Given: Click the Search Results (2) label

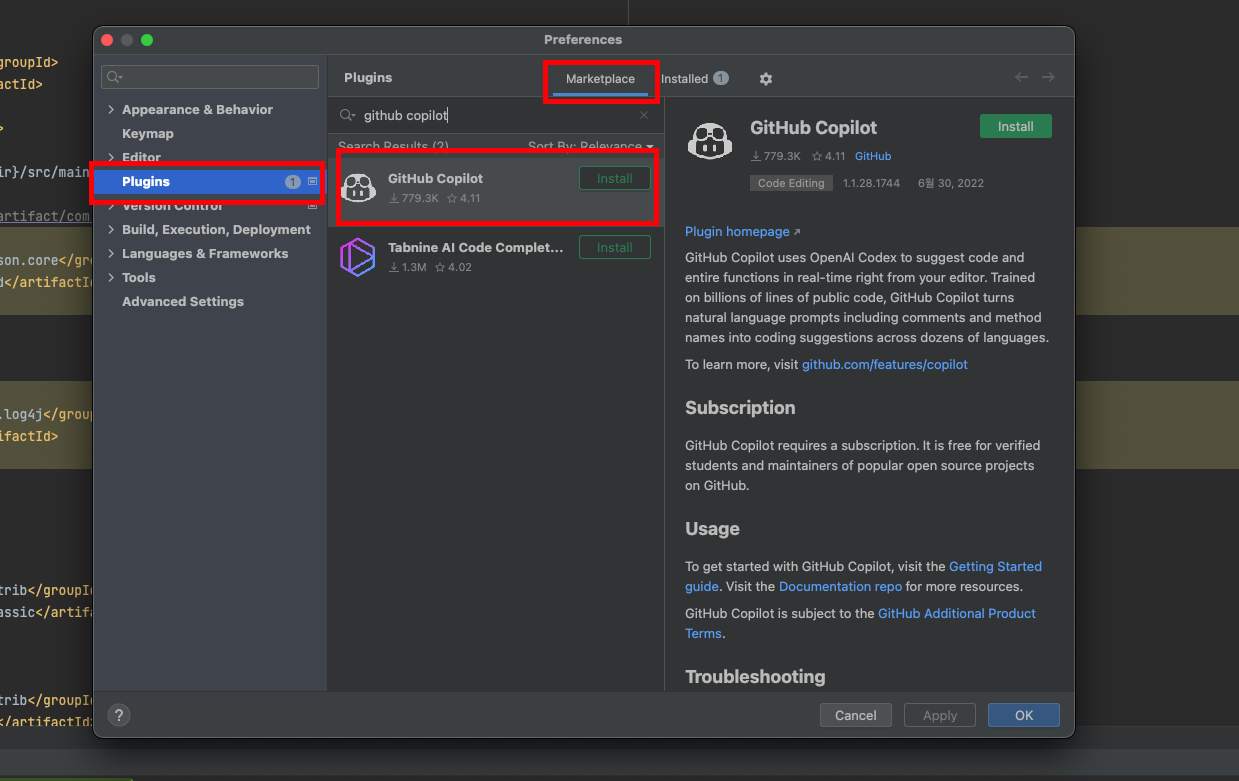Looking at the screenshot, I should coord(393,147).
